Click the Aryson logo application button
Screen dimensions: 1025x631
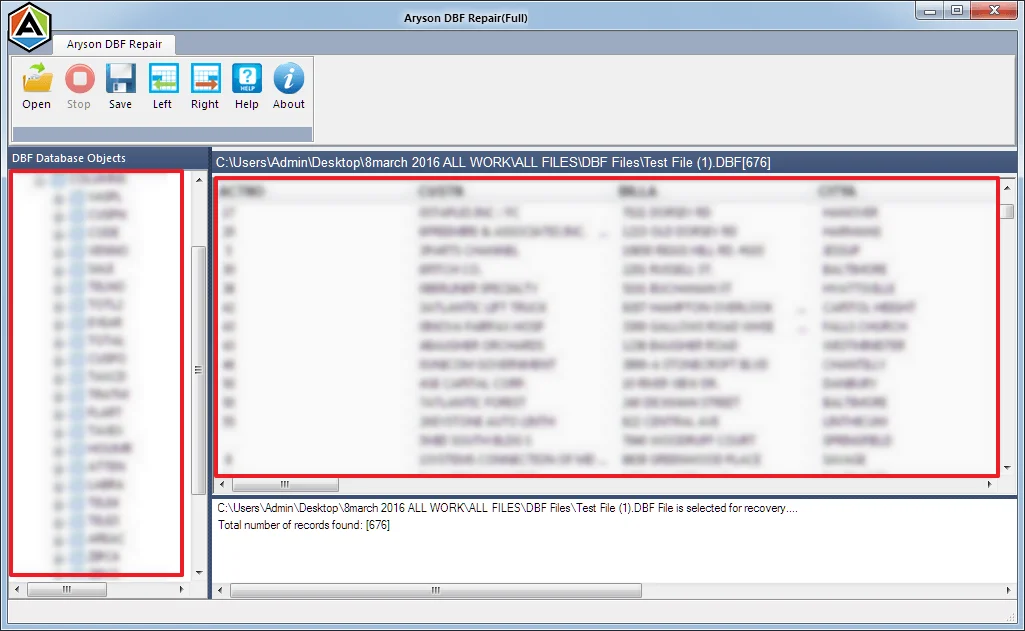pos(29,27)
